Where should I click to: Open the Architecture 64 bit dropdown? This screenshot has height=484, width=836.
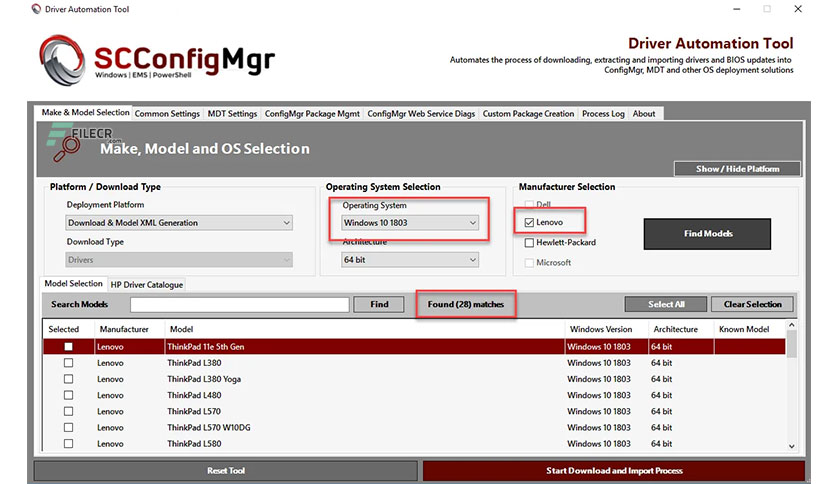409,260
